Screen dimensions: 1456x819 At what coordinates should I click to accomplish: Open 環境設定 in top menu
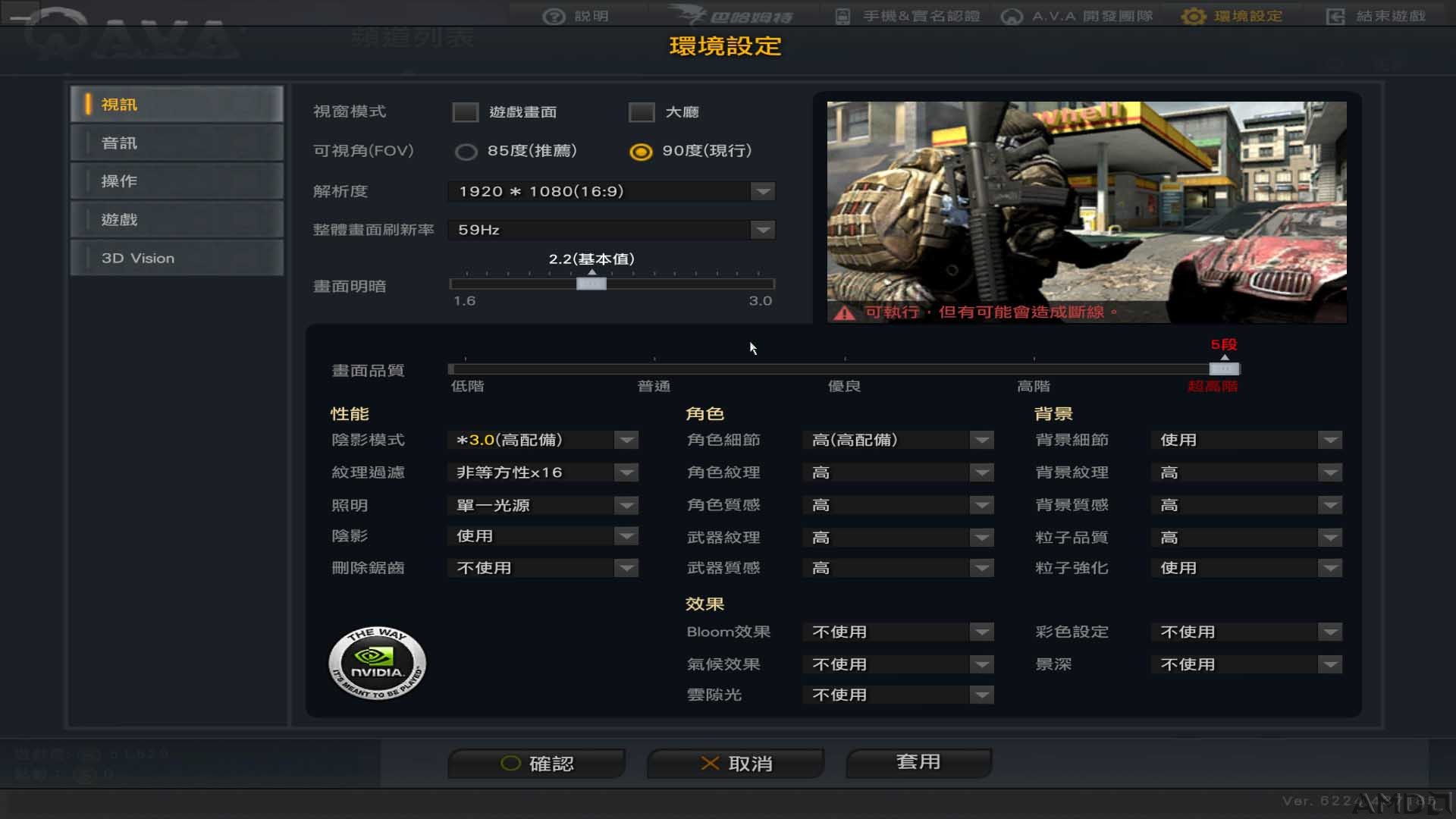click(x=1232, y=16)
